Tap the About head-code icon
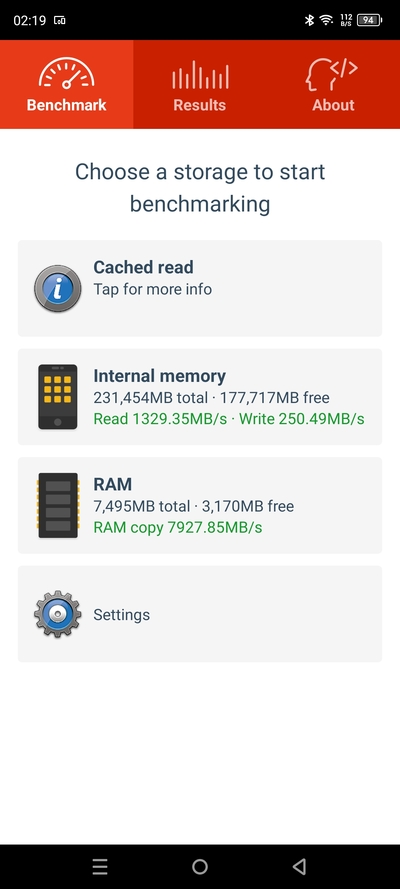The image size is (400, 889). (333, 75)
